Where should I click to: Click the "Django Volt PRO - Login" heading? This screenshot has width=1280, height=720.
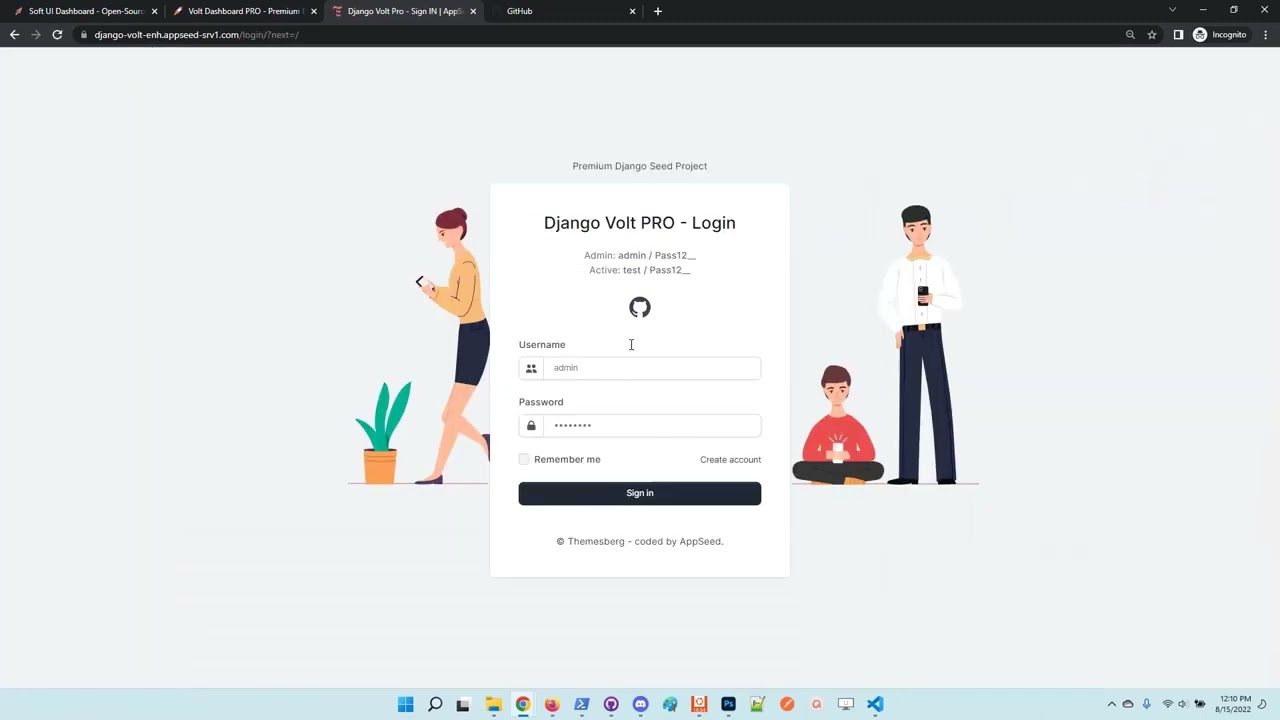640,223
